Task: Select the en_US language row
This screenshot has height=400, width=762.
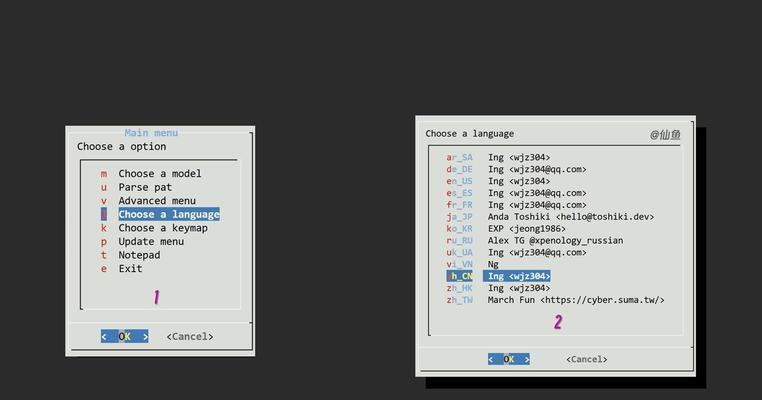Action: pyautogui.click(x=498, y=181)
